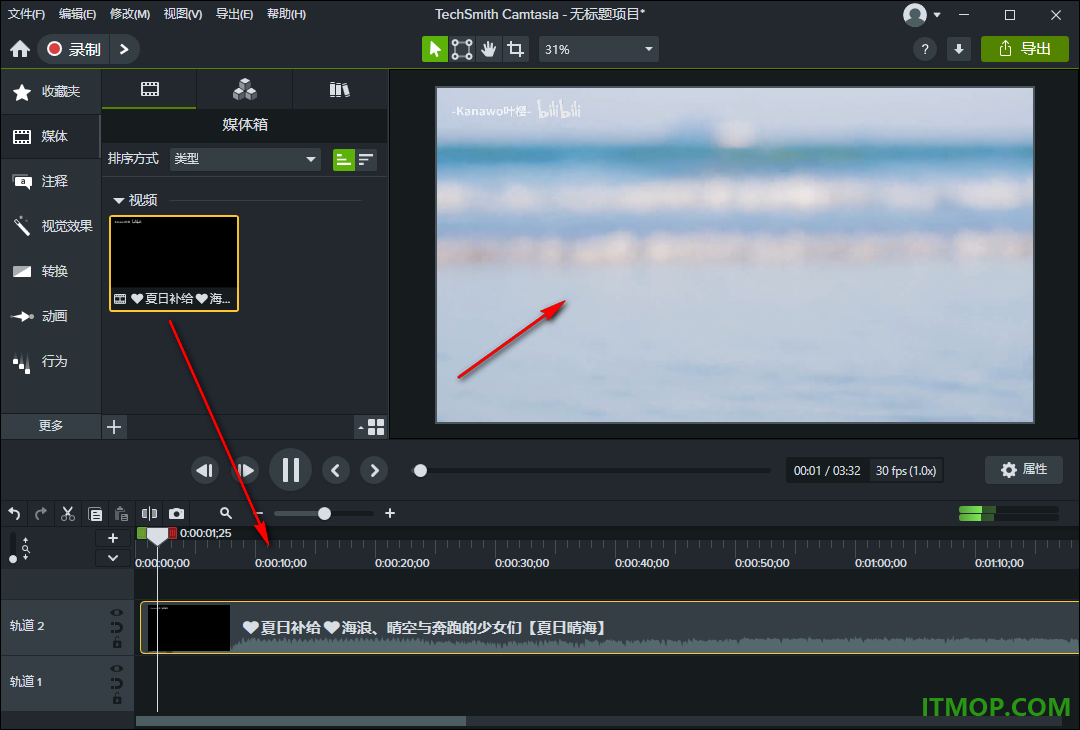Pause playback
Image resolution: width=1080 pixels, height=730 pixels.
pos(291,470)
